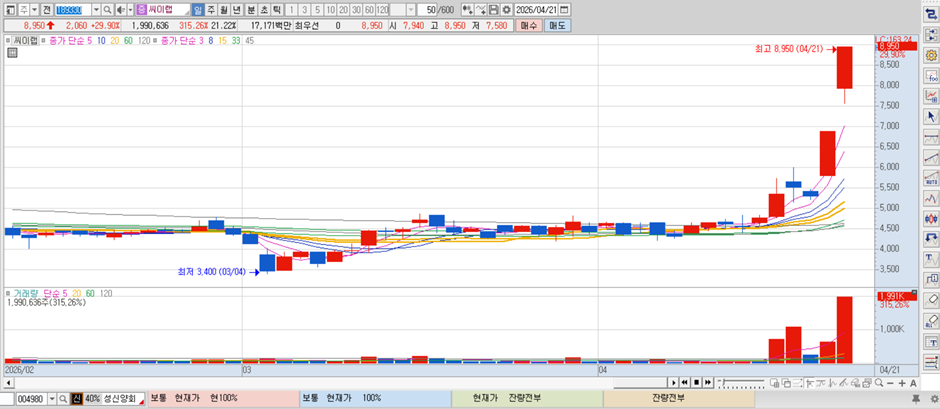Click the compare chart icon beside save icon
This screenshot has height=409, width=940.
(481, 10)
